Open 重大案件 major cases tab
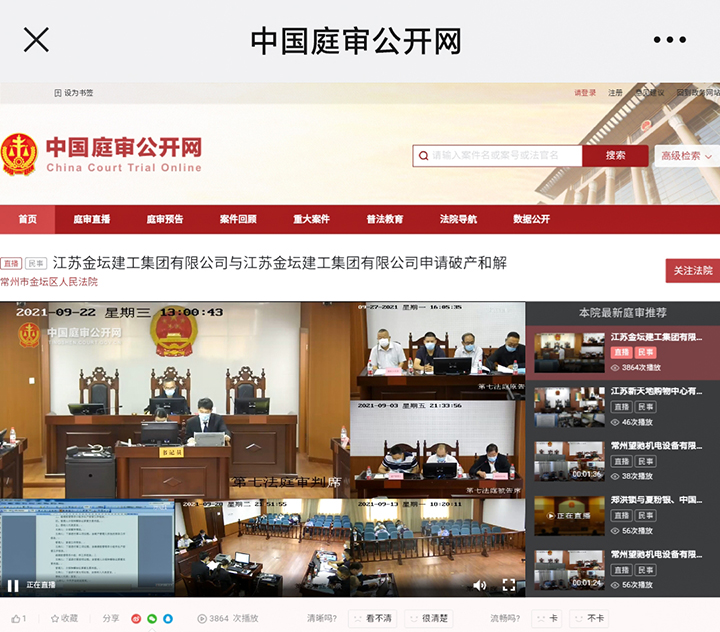720x632 pixels. [x=311, y=219]
